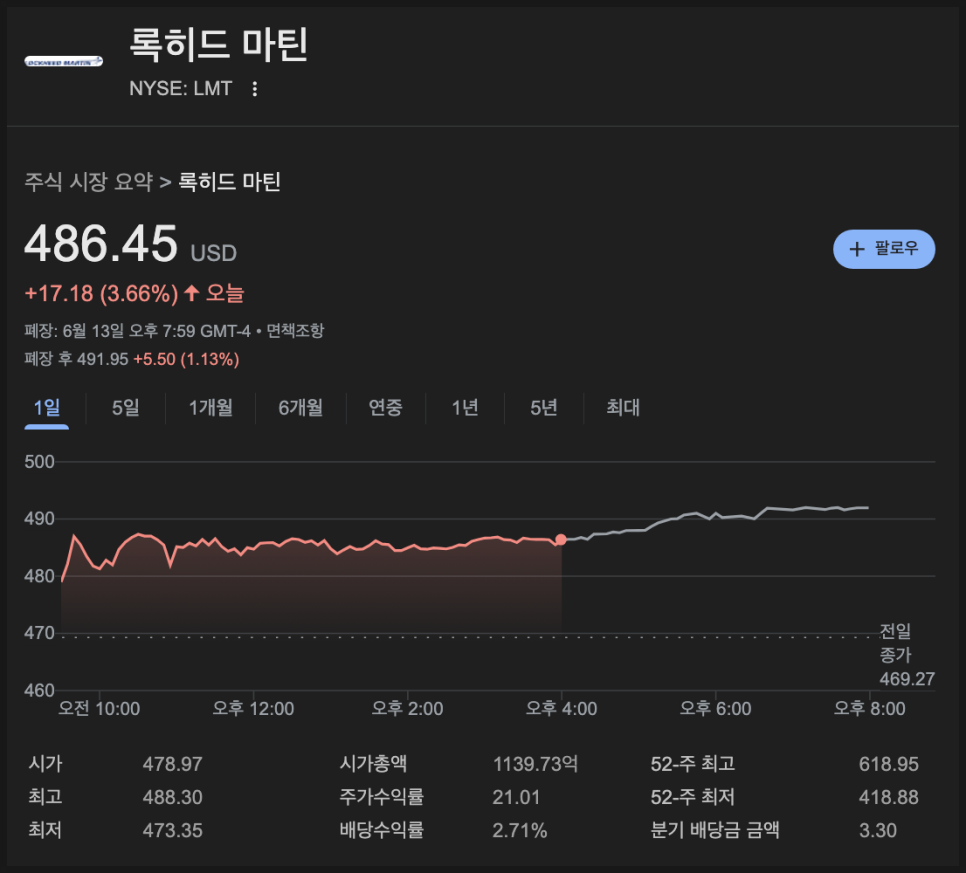Image resolution: width=966 pixels, height=873 pixels.
Task: Select the 연중 chart tab
Action: click(x=386, y=407)
